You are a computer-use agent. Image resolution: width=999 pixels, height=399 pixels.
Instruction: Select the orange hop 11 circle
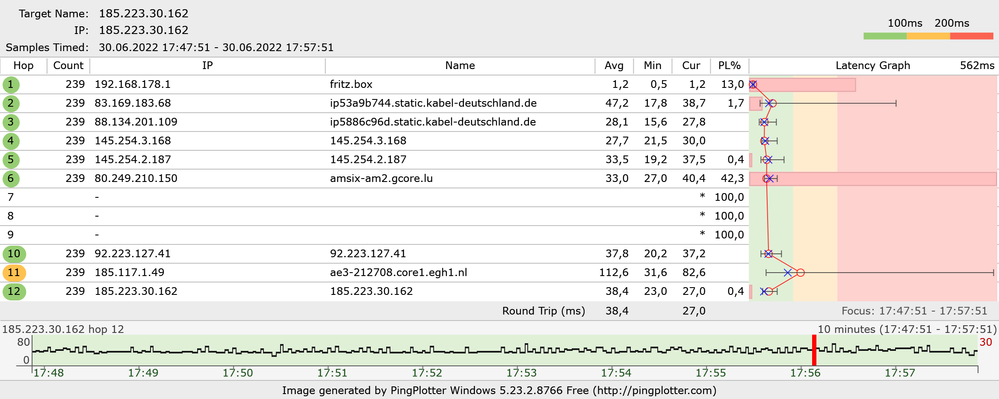pos(14,273)
